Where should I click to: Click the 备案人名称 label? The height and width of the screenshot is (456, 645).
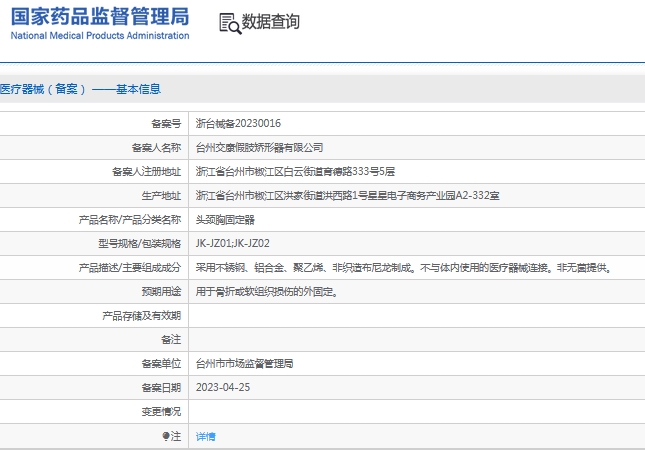pos(156,147)
